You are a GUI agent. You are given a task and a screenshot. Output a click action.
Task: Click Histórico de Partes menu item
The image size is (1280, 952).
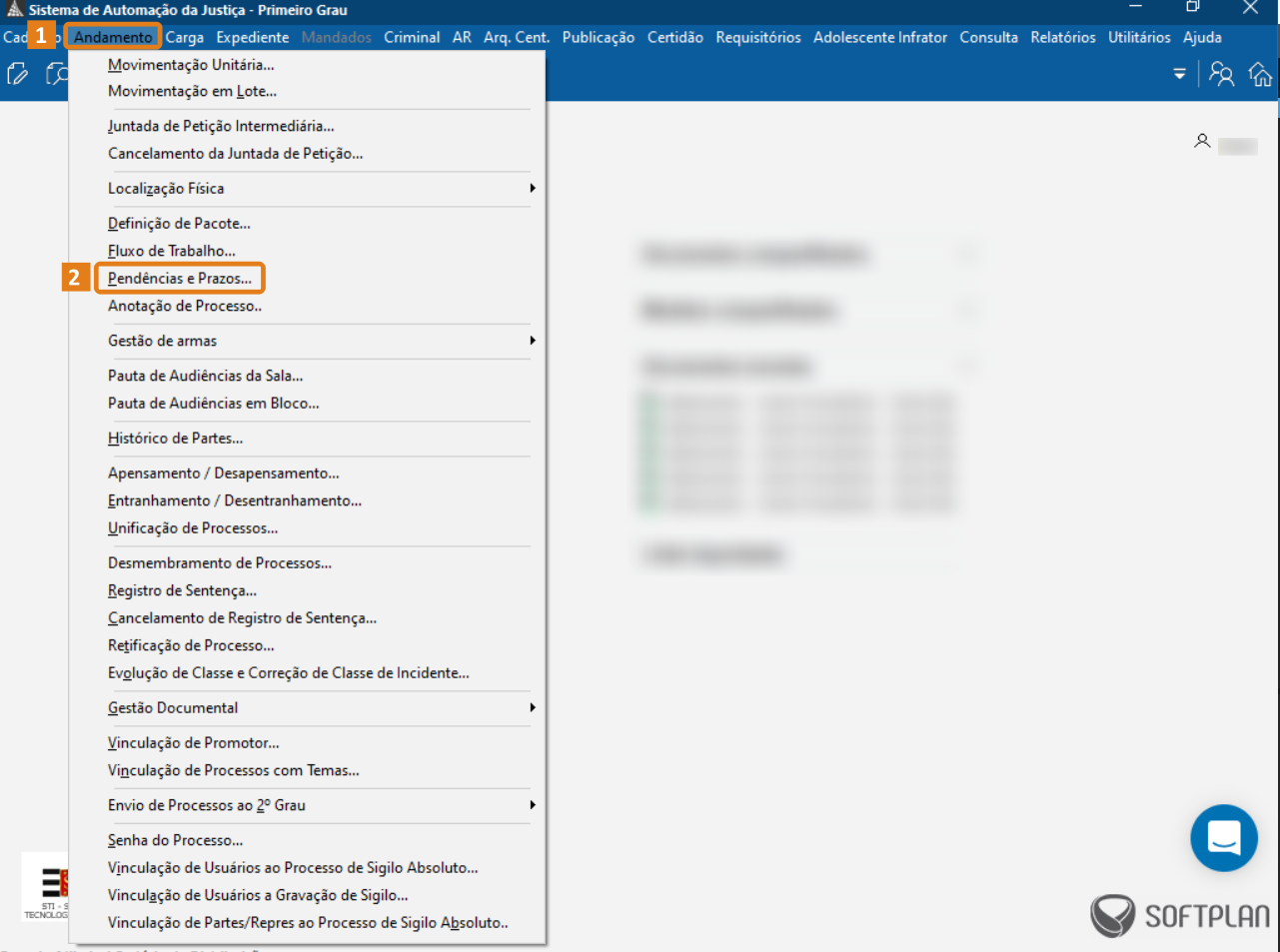tap(175, 439)
